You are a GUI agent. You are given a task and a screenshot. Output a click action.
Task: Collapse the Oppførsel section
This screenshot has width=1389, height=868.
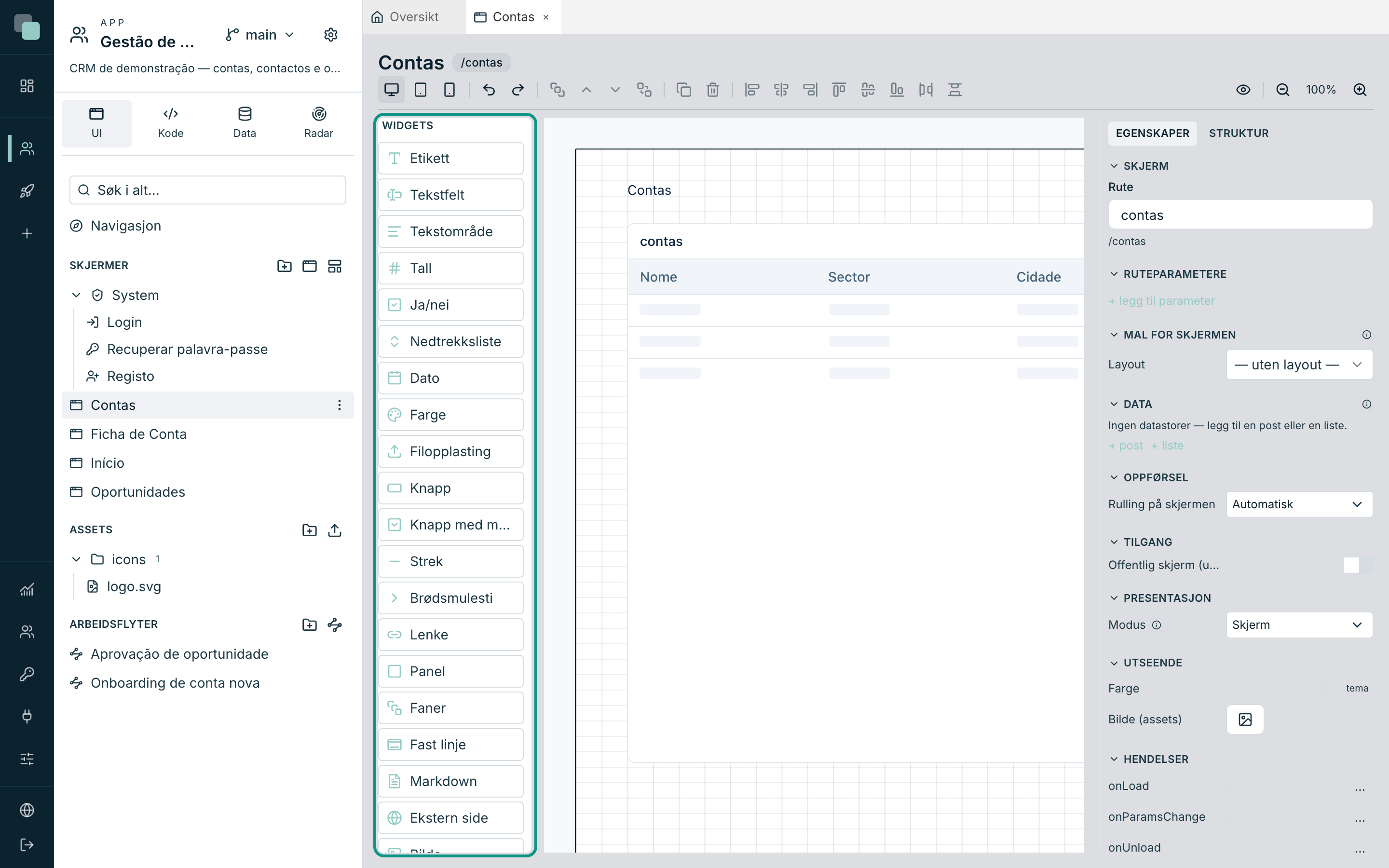pyautogui.click(x=1114, y=477)
